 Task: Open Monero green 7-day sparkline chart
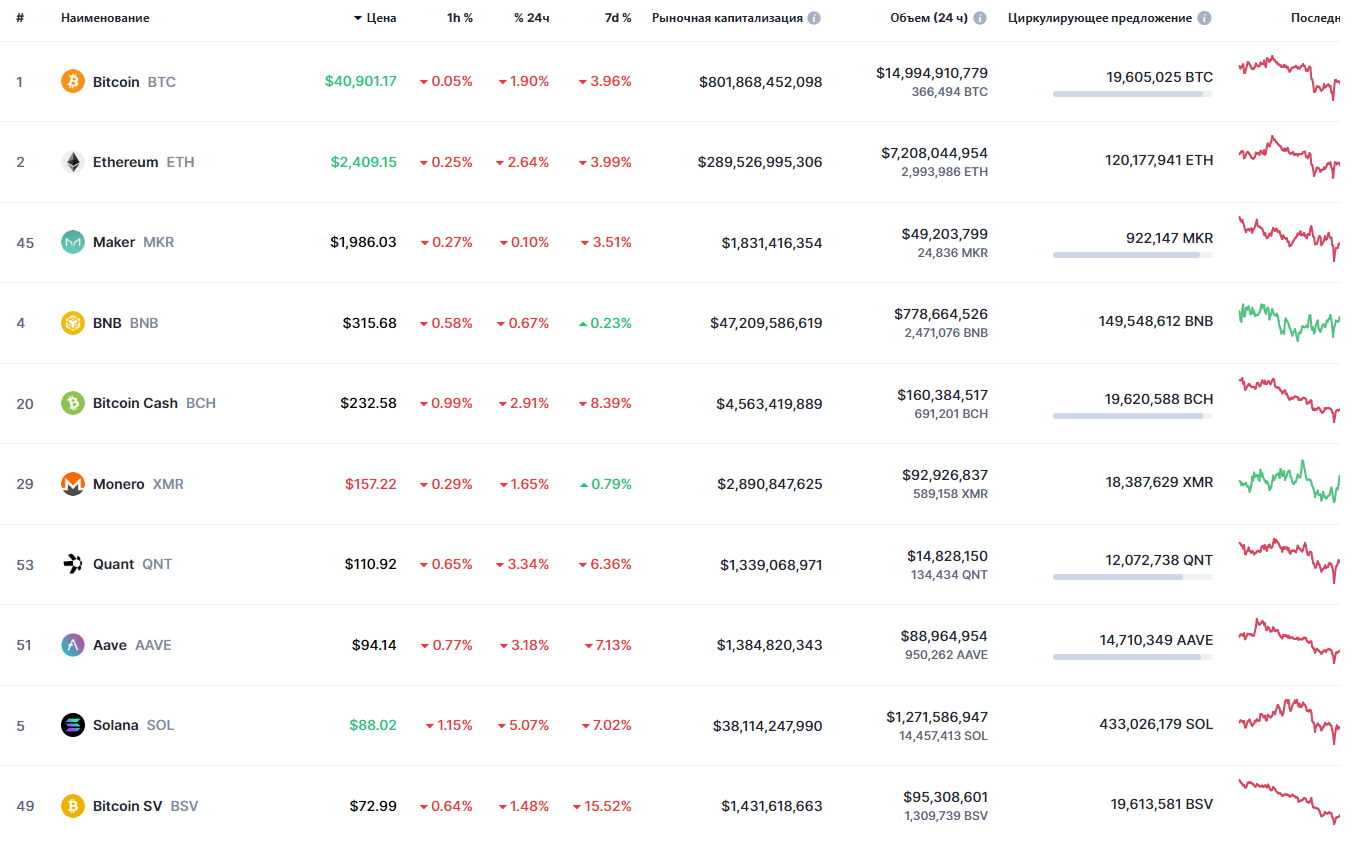(1289, 481)
